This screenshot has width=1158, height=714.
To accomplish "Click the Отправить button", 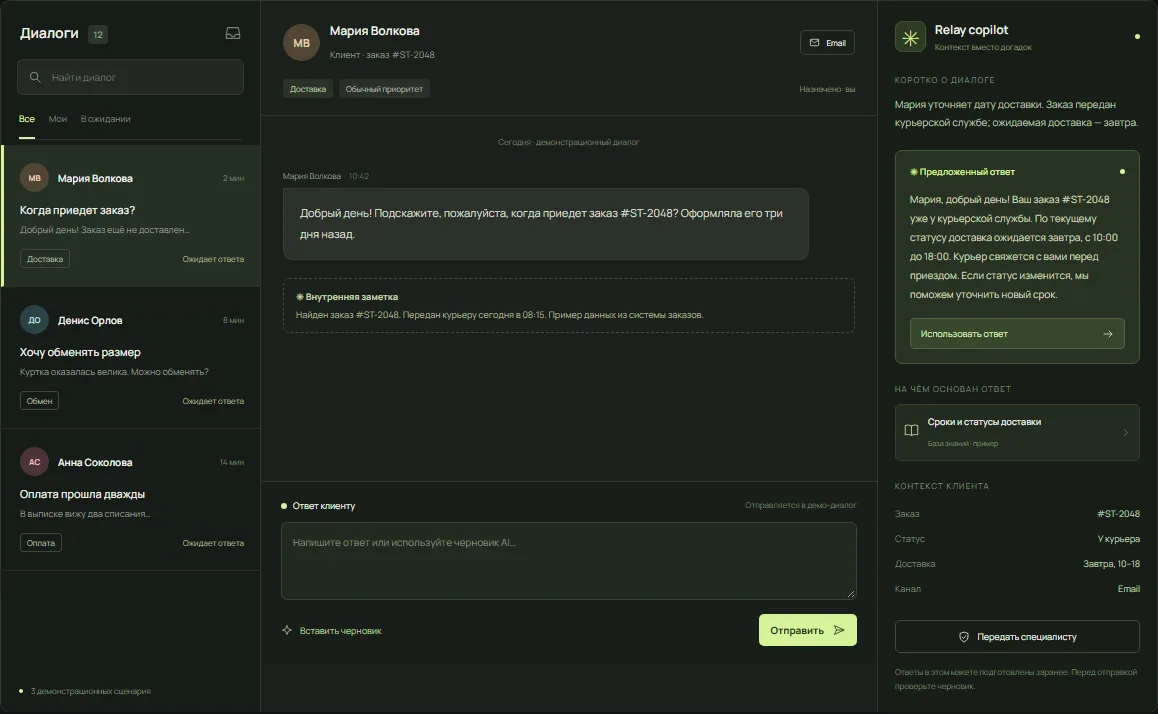I will pos(807,630).
